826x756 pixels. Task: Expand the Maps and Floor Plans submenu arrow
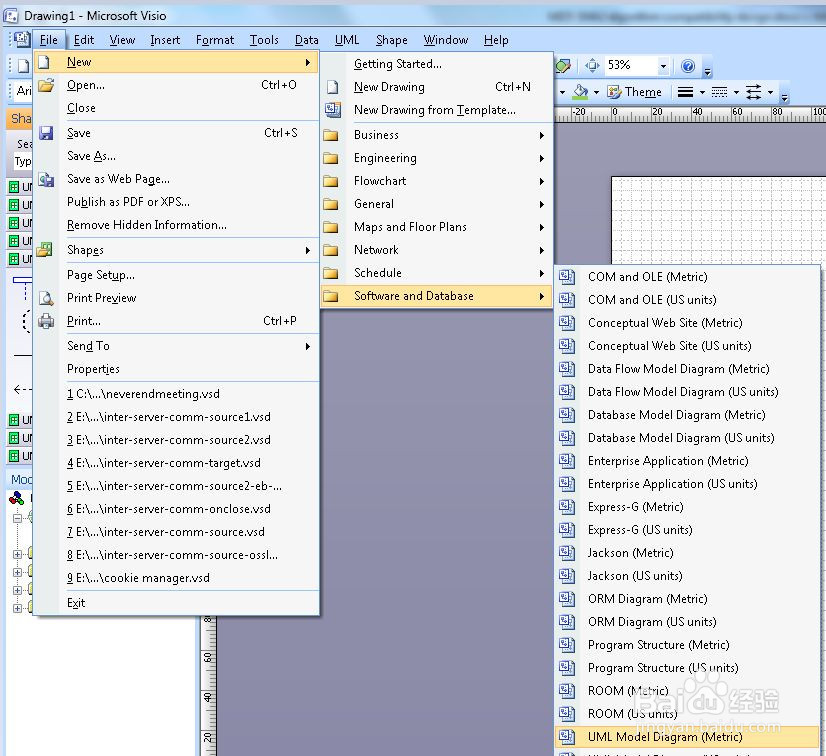coord(542,227)
